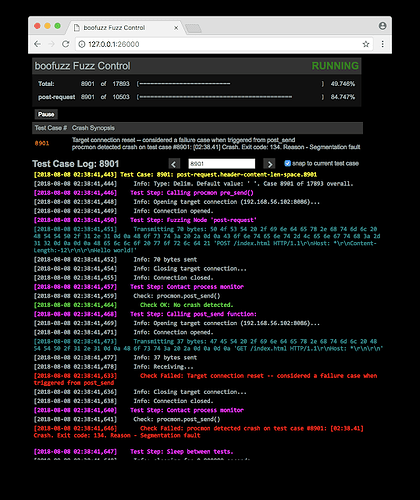
Task: Close the boofuzz Fuzz Control tab
Action: tap(176, 28)
